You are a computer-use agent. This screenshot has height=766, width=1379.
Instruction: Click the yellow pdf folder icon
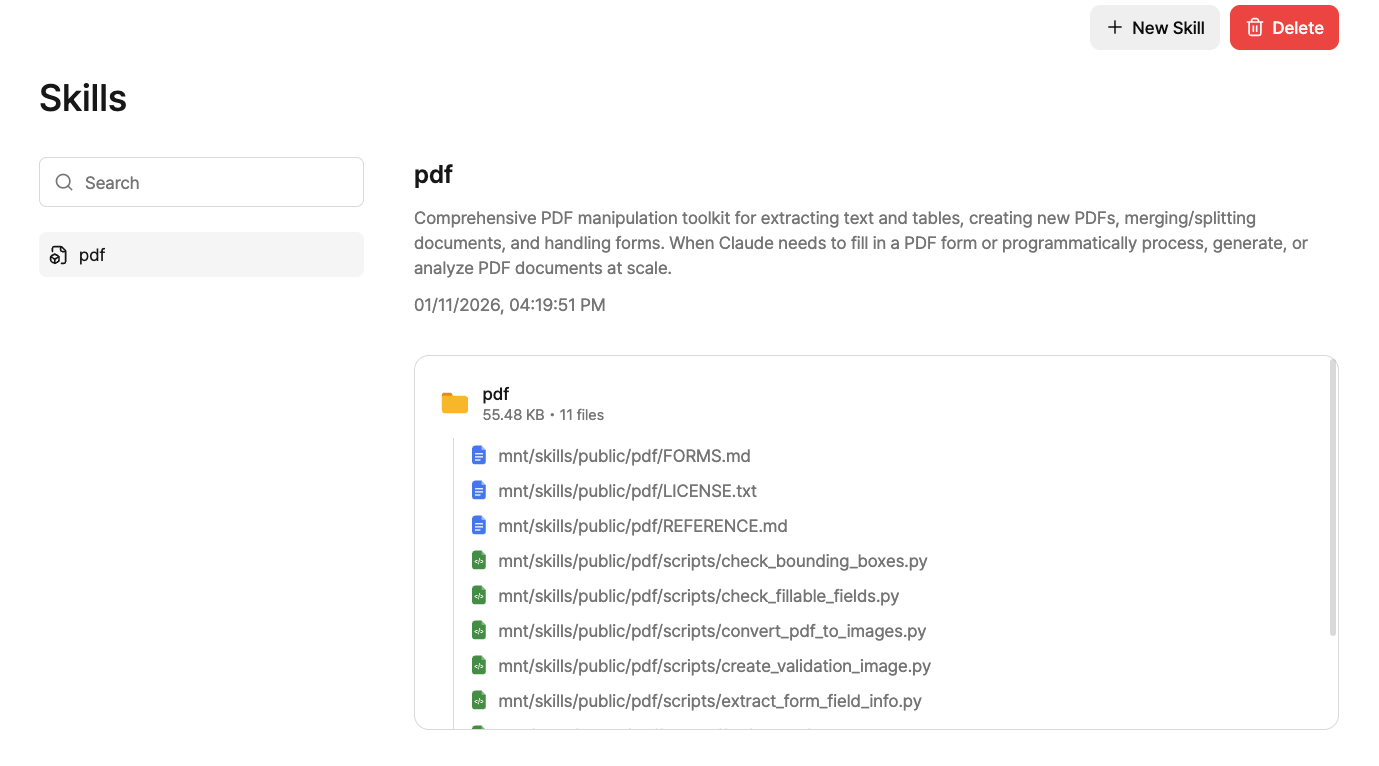455,403
